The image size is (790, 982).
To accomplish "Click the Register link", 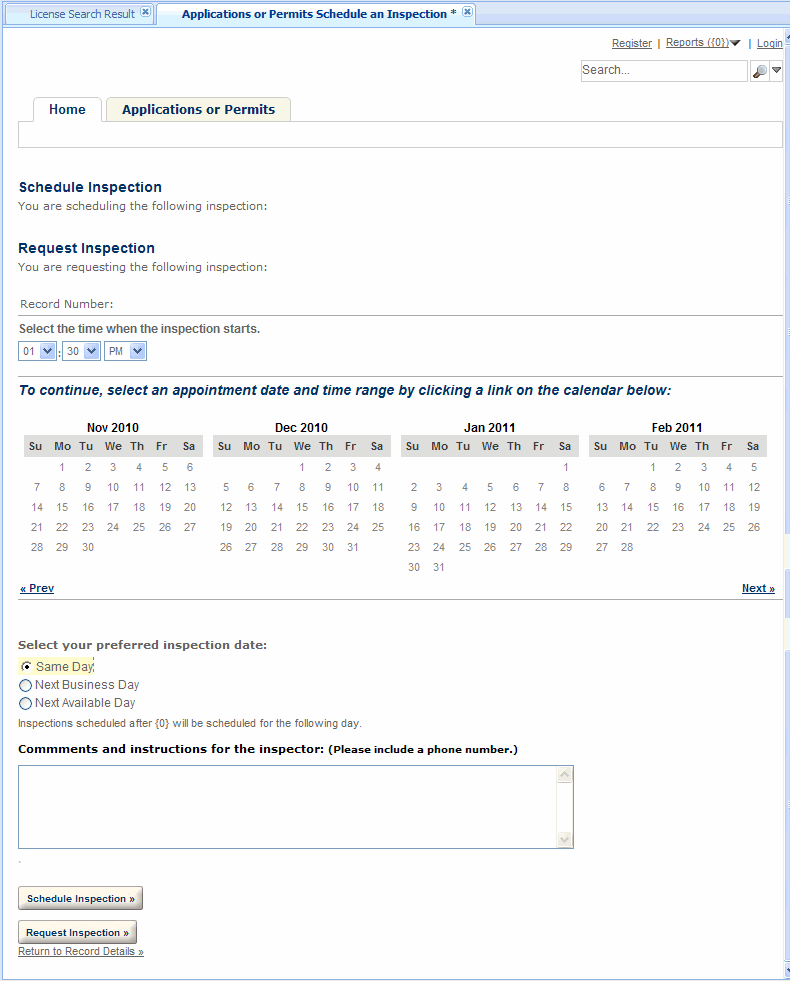I will 631,44.
